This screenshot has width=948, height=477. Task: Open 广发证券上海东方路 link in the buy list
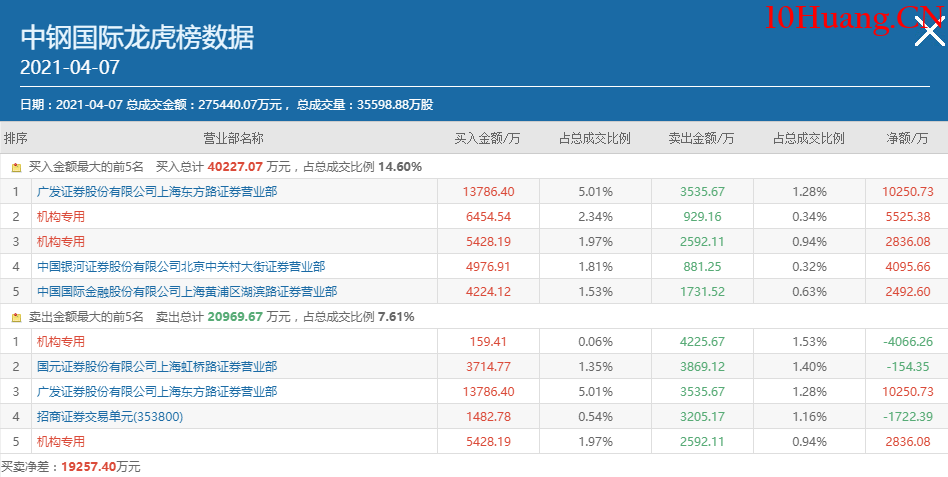pos(157,192)
